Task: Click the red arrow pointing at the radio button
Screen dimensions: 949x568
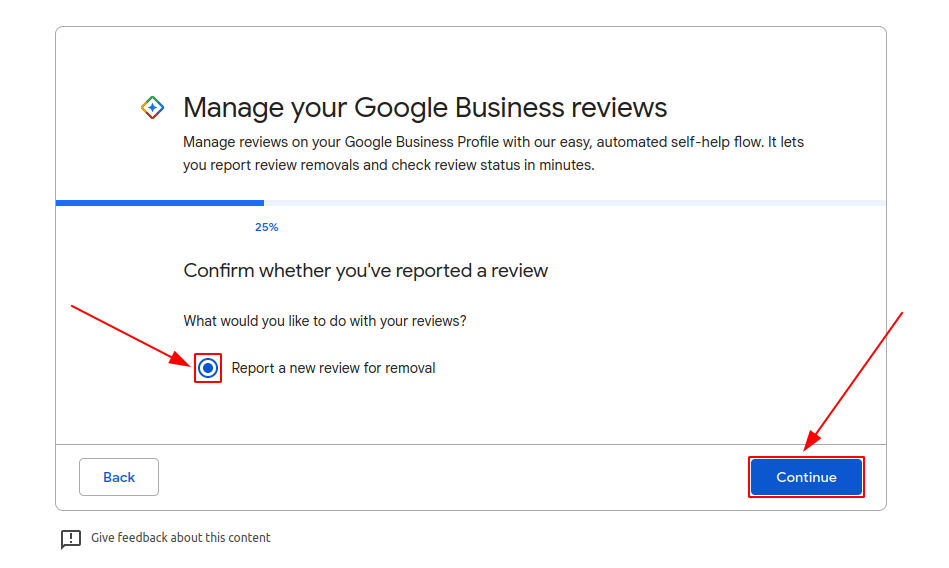Action: click(131, 337)
